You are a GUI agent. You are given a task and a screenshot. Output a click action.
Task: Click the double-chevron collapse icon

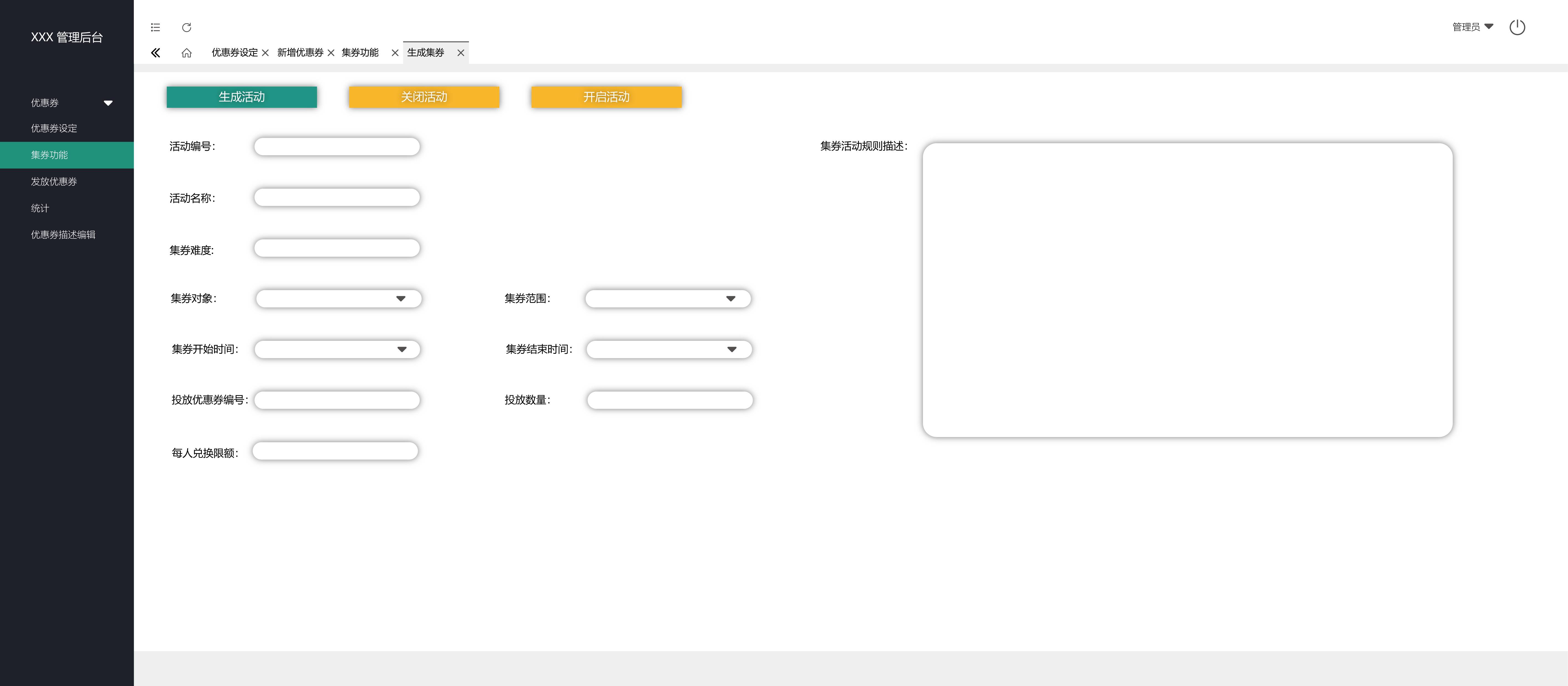point(156,53)
